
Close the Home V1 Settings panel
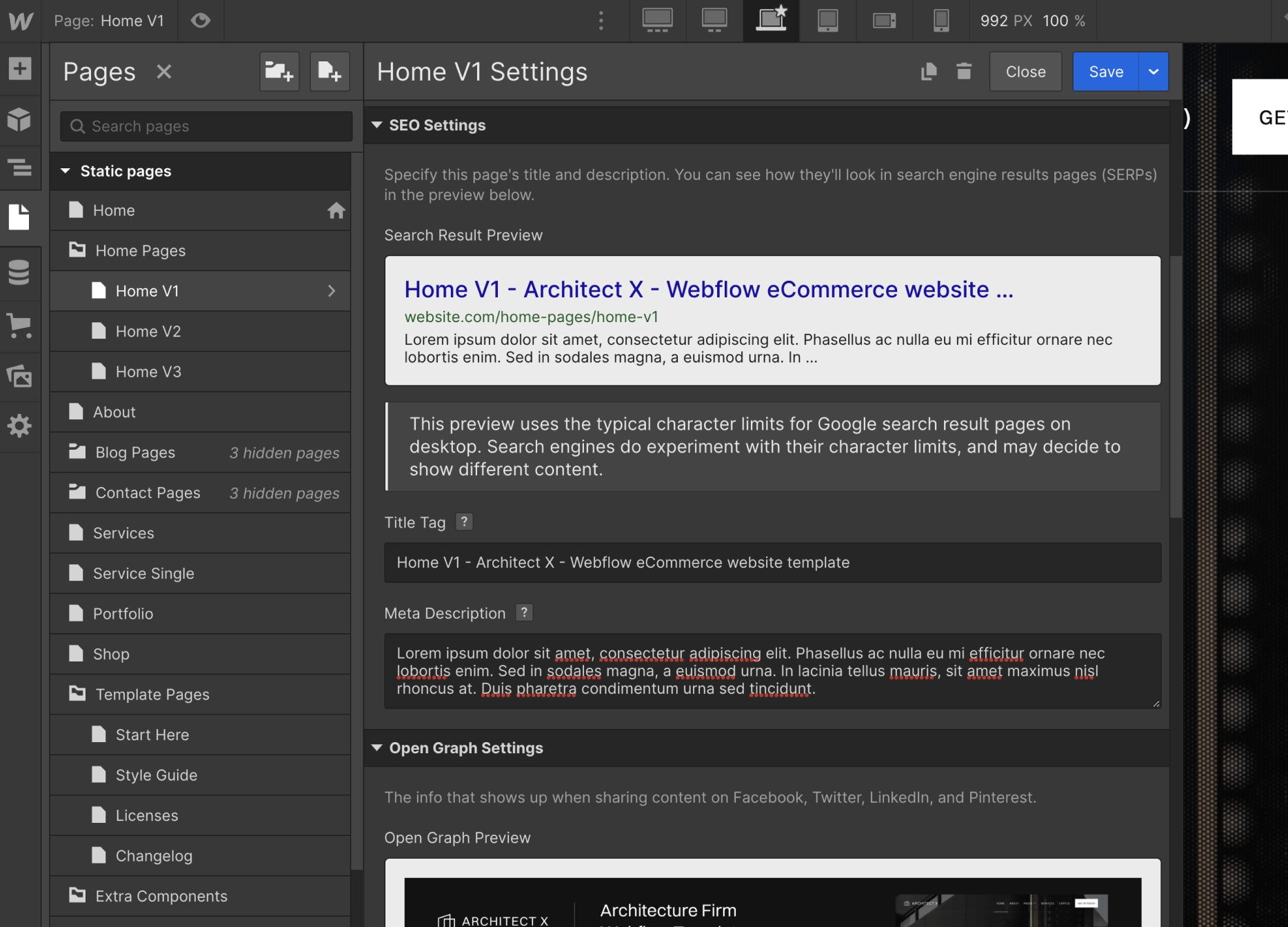[x=1025, y=71]
